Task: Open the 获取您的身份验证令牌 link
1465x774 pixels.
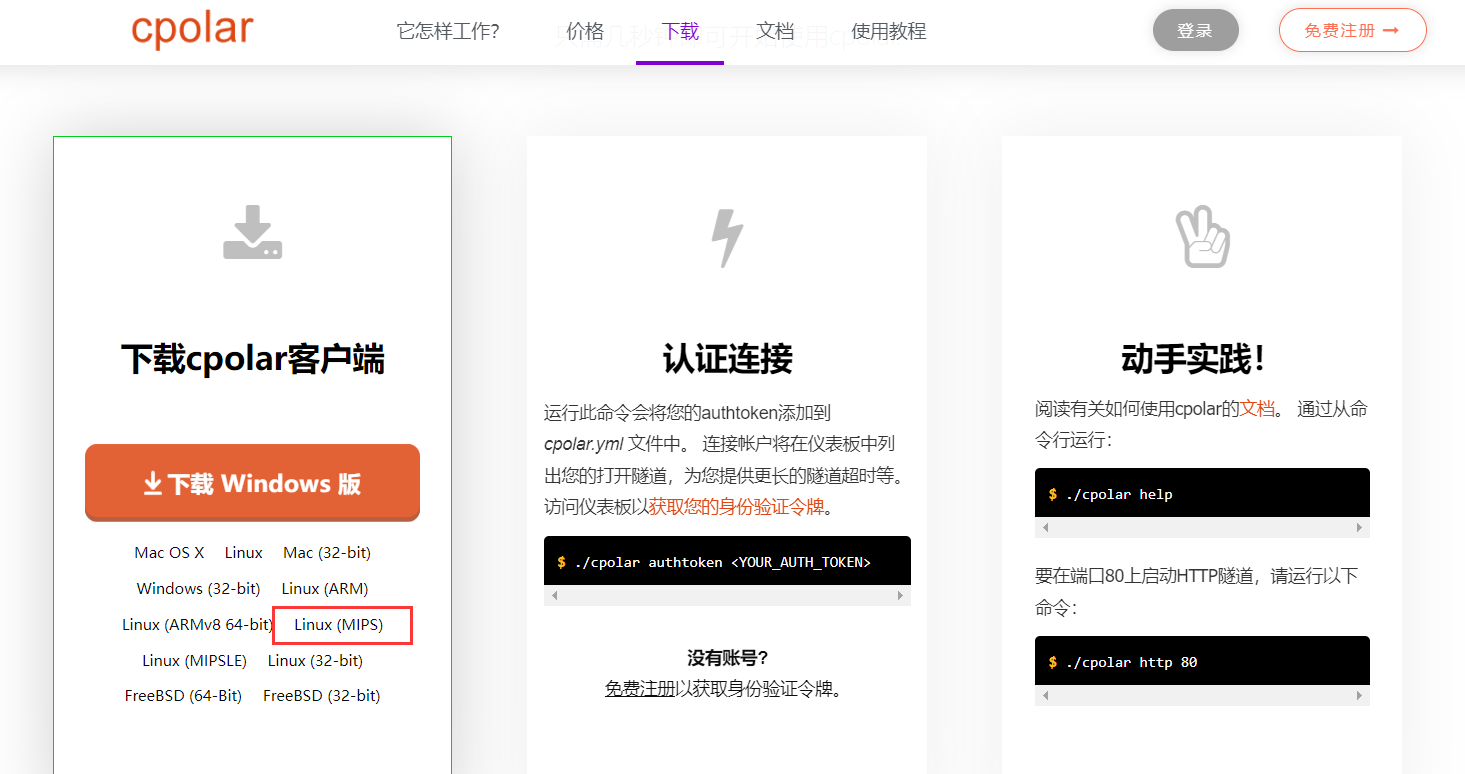Action: (737, 507)
